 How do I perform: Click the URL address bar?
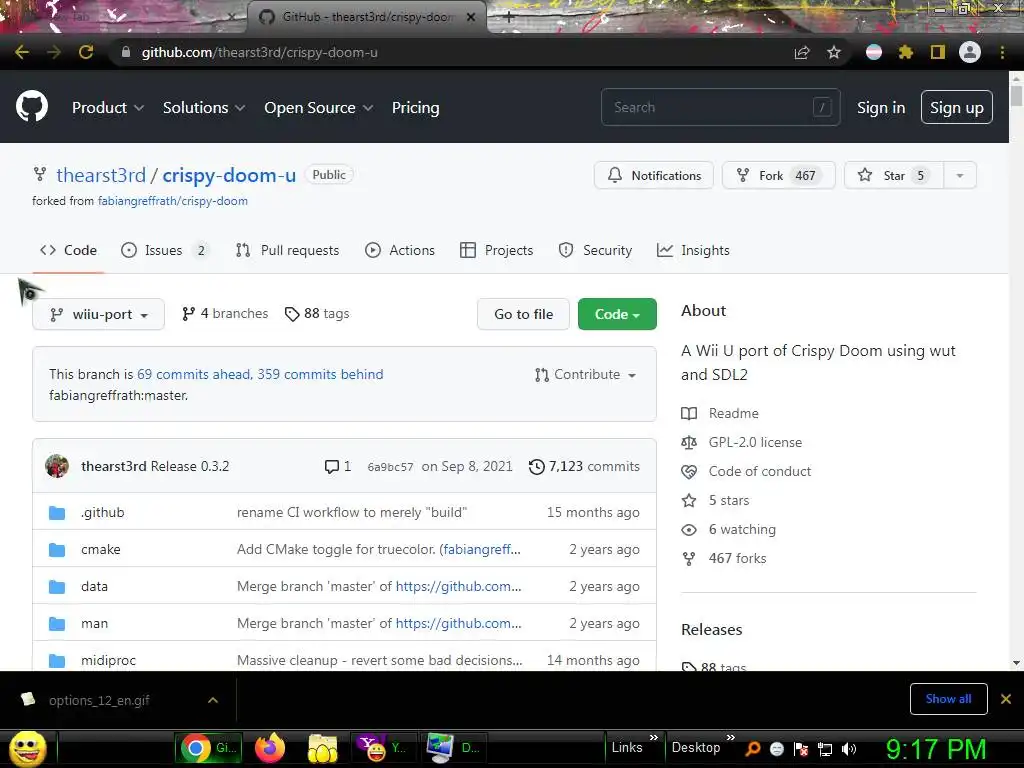coord(451,52)
